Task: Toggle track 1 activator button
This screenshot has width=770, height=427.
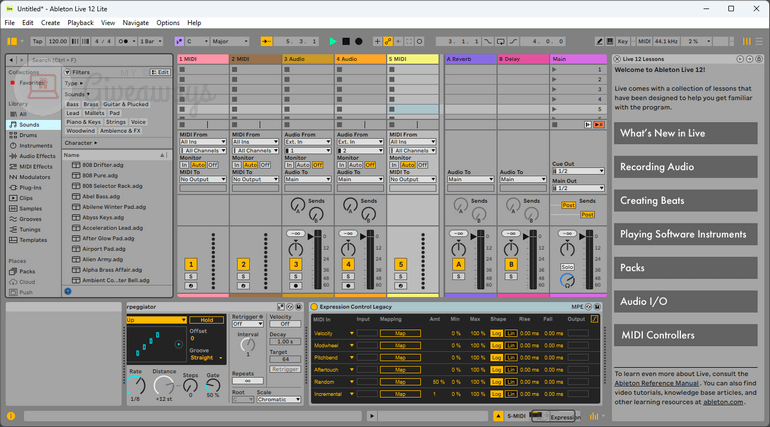Action: pos(191,265)
